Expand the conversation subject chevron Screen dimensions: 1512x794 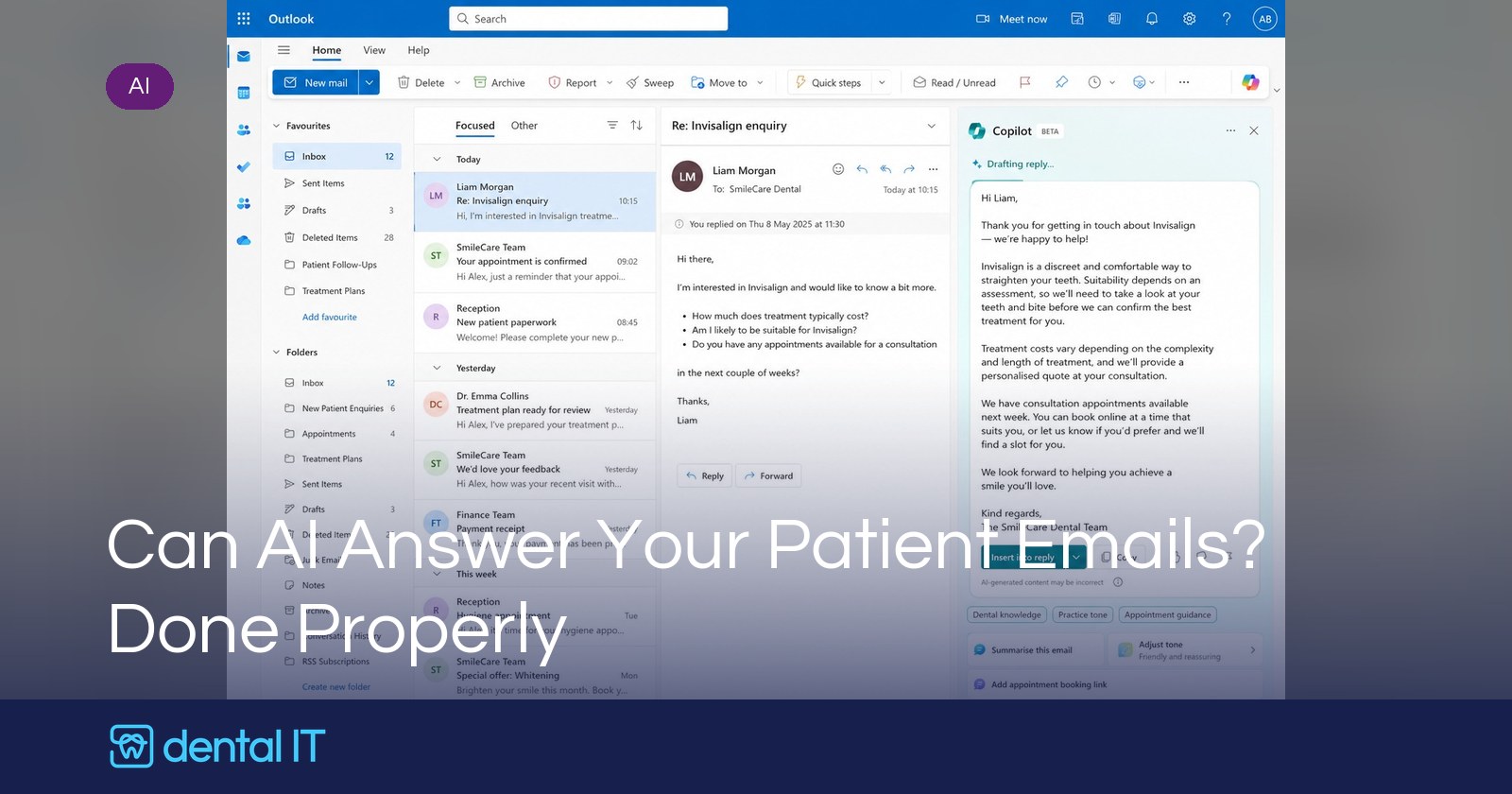point(931,126)
